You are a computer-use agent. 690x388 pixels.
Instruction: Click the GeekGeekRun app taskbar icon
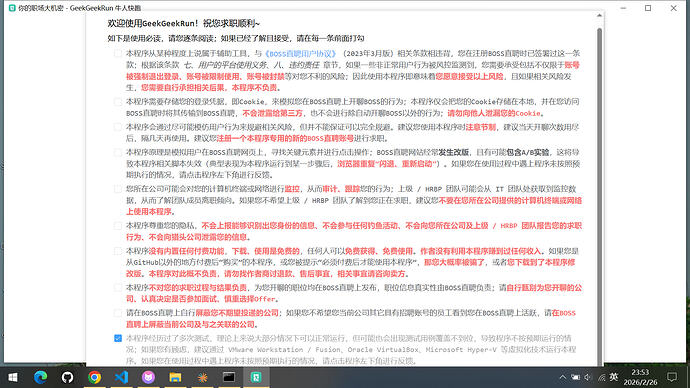(256, 377)
